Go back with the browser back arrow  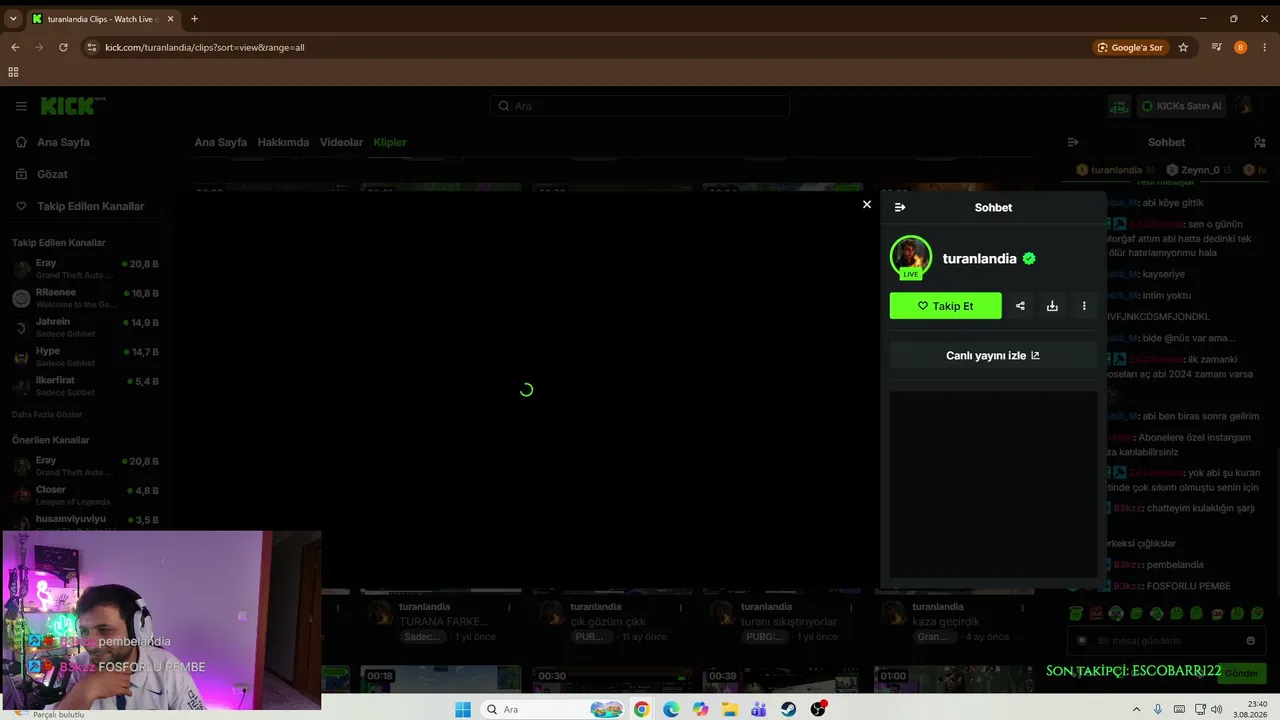click(x=15, y=47)
